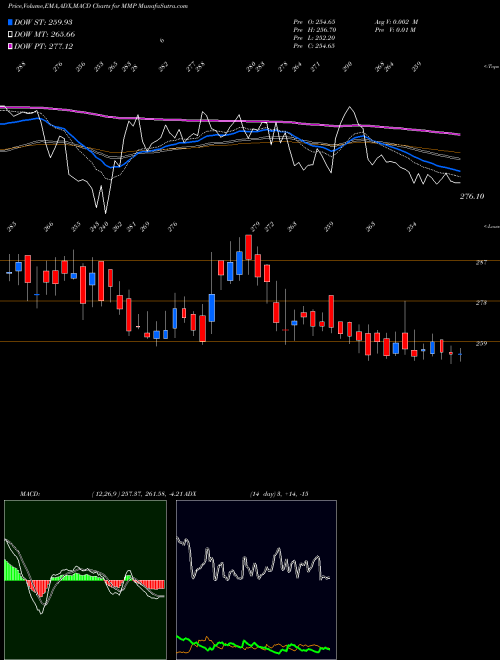Click the '278' price axis label
The image size is (500, 660).
pyautogui.click(x=481, y=303)
